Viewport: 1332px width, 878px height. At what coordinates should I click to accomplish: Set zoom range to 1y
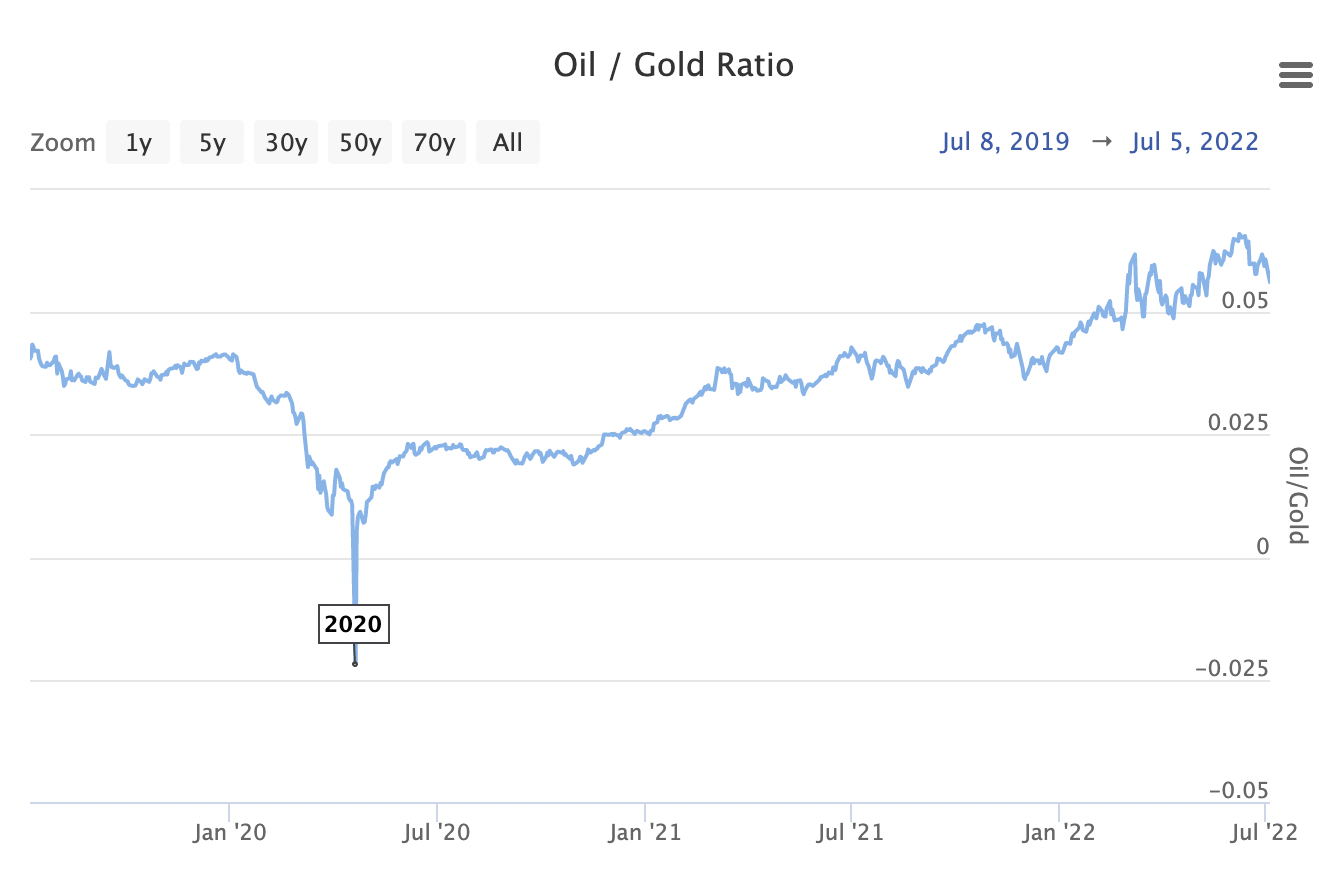click(138, 142)
